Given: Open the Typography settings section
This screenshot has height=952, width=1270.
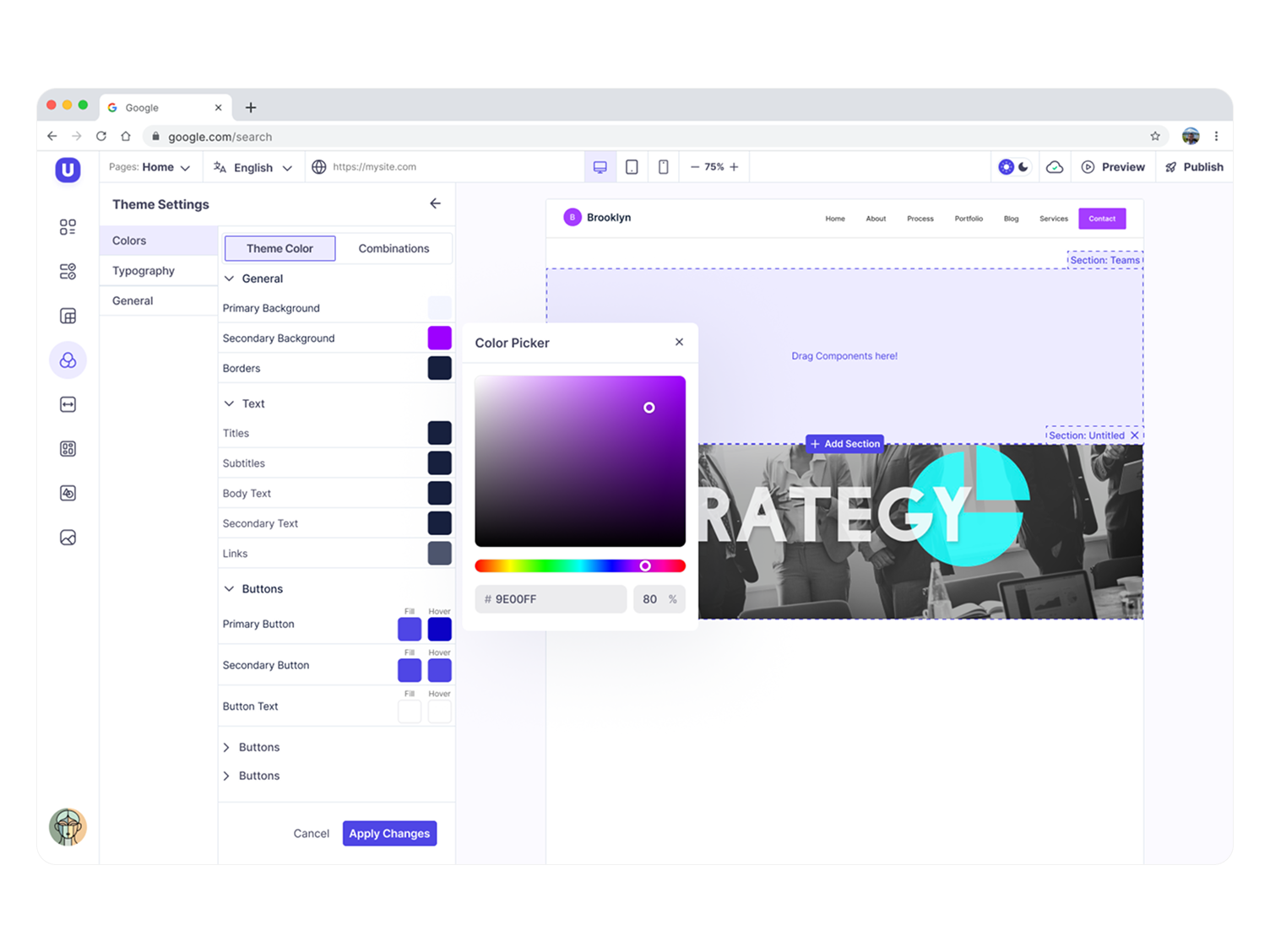Looking at the screenshot, I should pos(144,271).
